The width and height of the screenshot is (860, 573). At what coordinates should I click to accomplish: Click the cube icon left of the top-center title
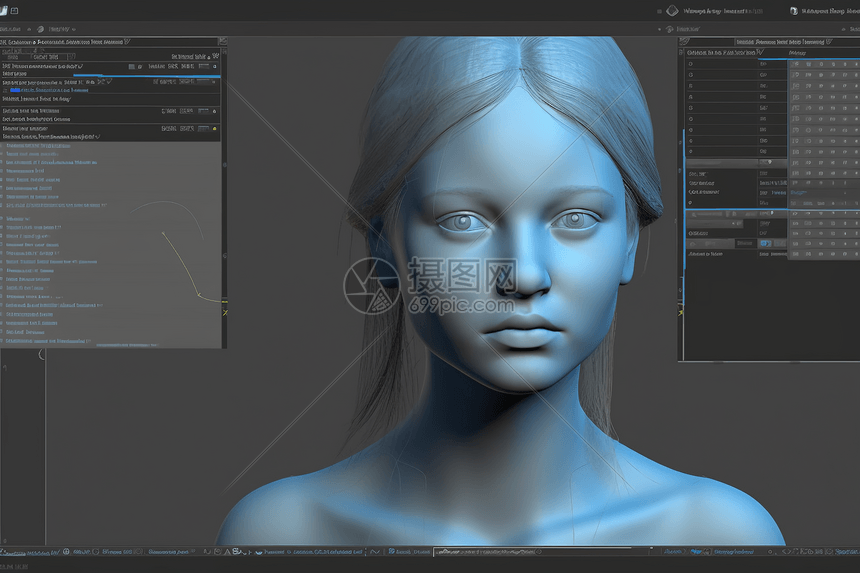click(672, 11)
